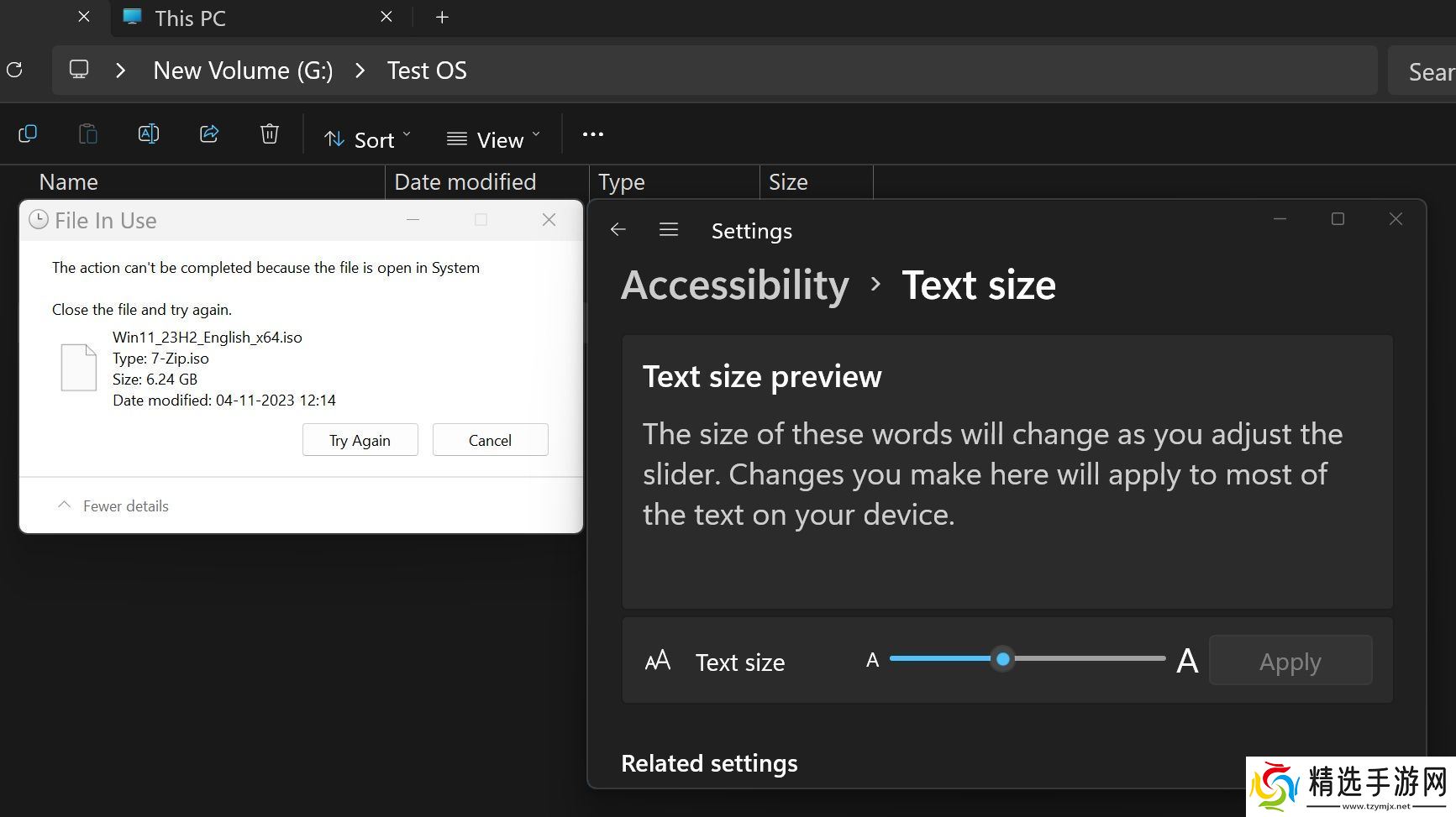1456x817 pixels.
Task: Click the Try Again button
Action: coord(360,440)
